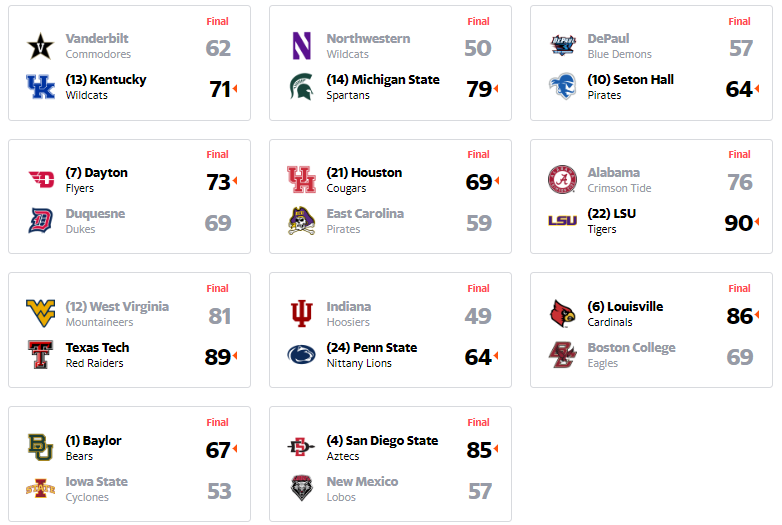Click the Vanderbilt star logo
The width and height of the screenshot is (782, 525).
coord(40,46)
